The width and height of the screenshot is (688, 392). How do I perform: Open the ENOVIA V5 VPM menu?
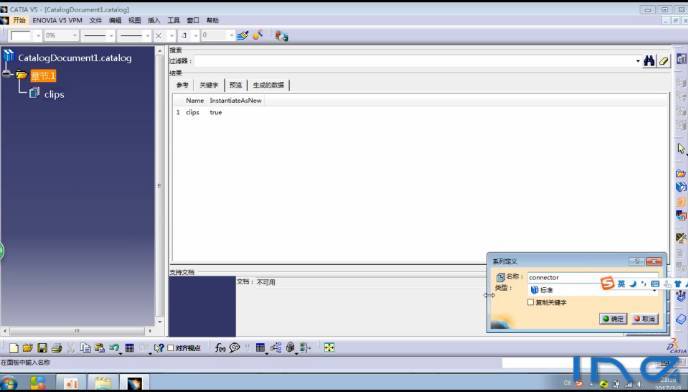pyautogui.click(x=57, y=20)
